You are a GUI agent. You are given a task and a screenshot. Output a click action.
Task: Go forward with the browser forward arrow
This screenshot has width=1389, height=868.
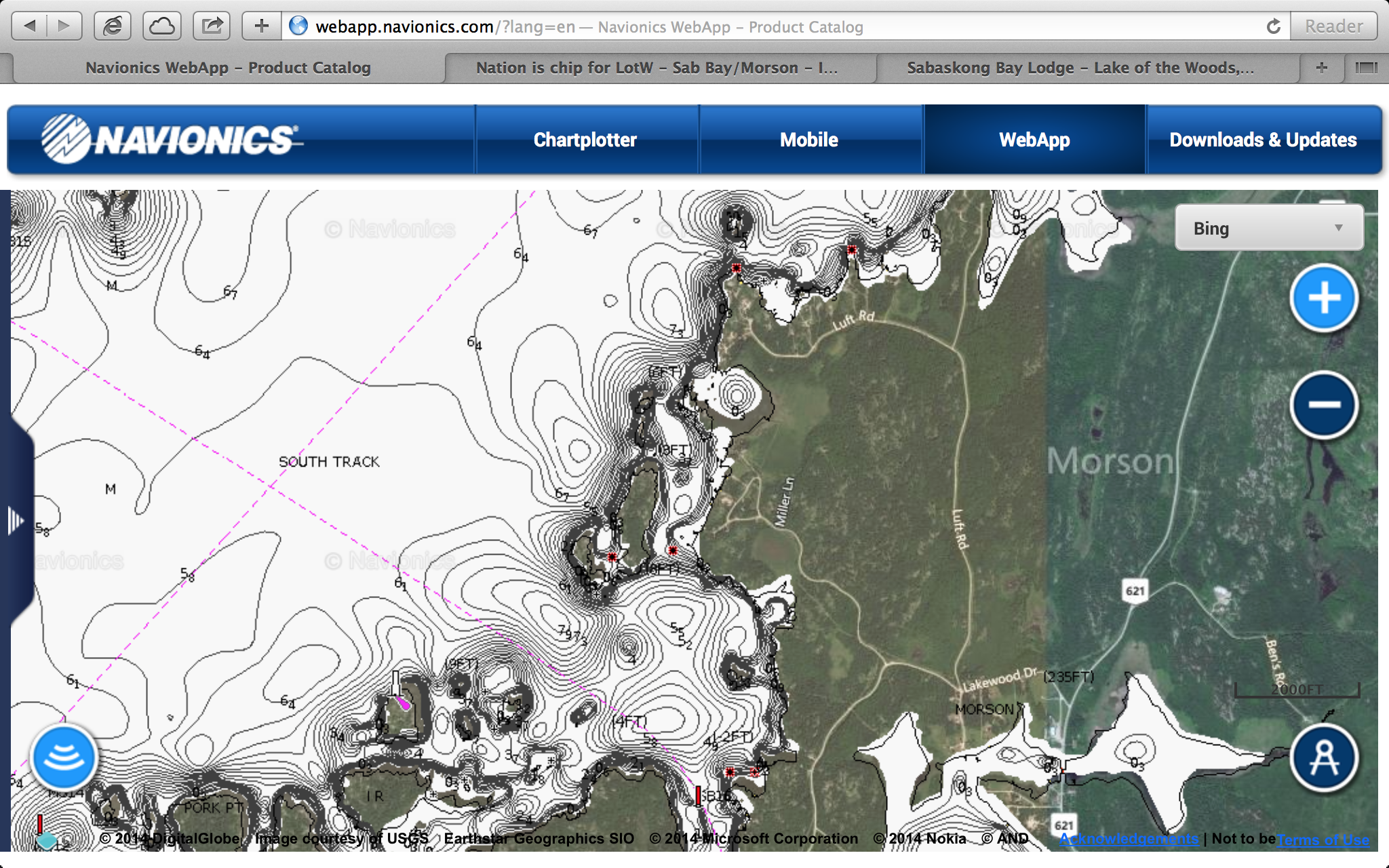(64, 26)
